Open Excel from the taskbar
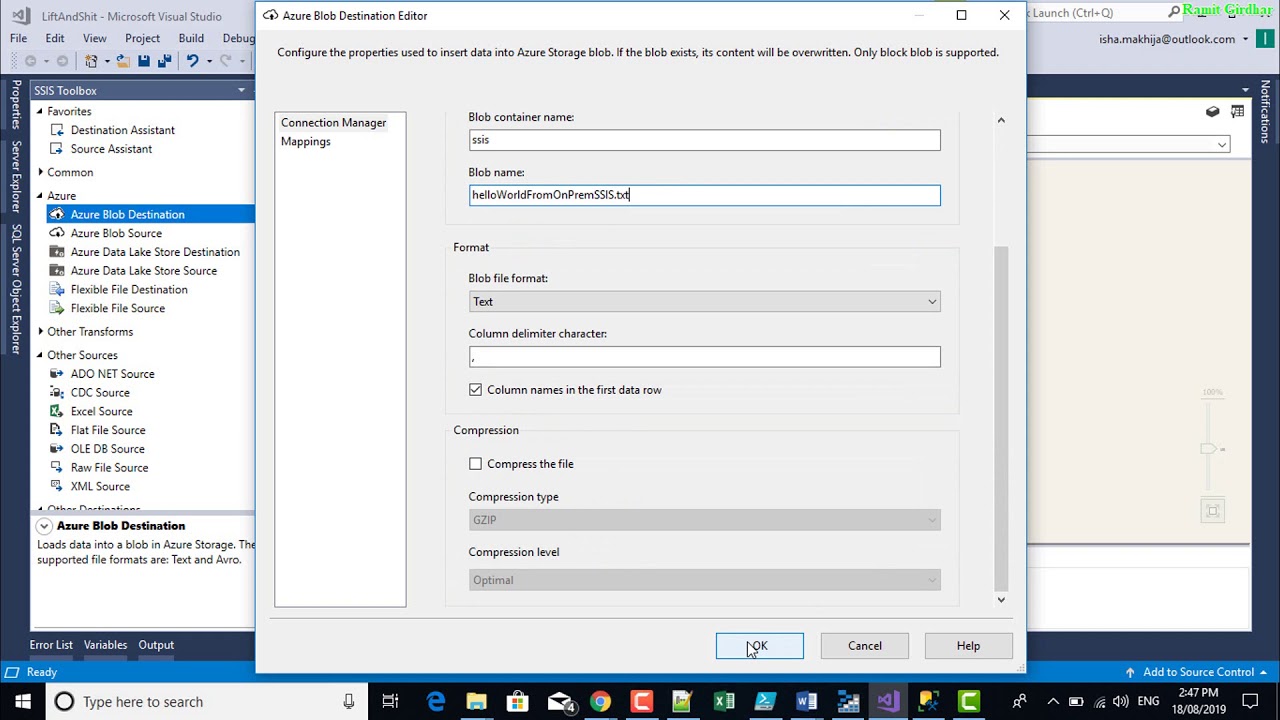The height and width of the screenshot is (720, 1280). pos(724,701)
